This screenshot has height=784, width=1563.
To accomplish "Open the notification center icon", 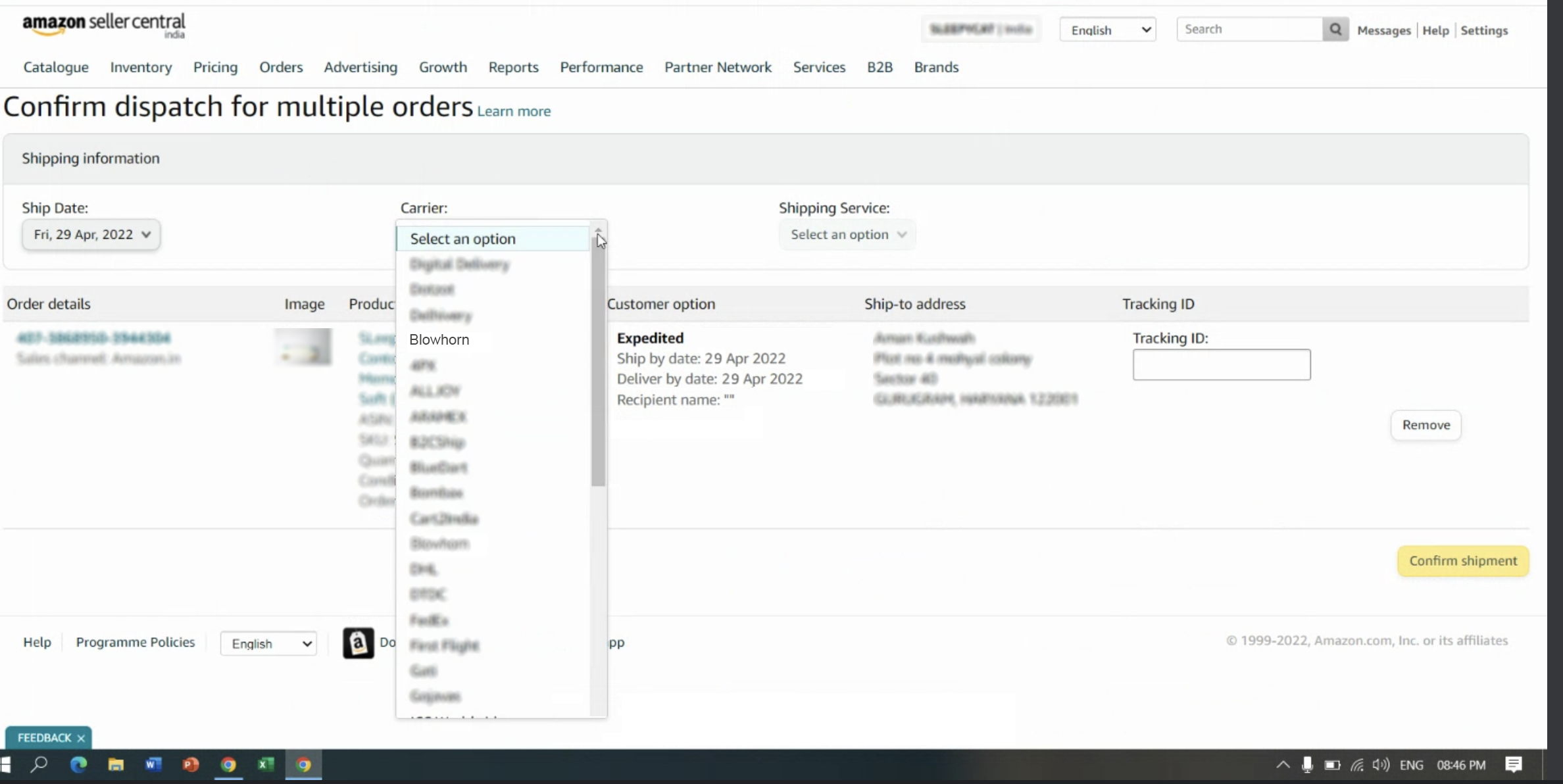I will (1513, 764).
